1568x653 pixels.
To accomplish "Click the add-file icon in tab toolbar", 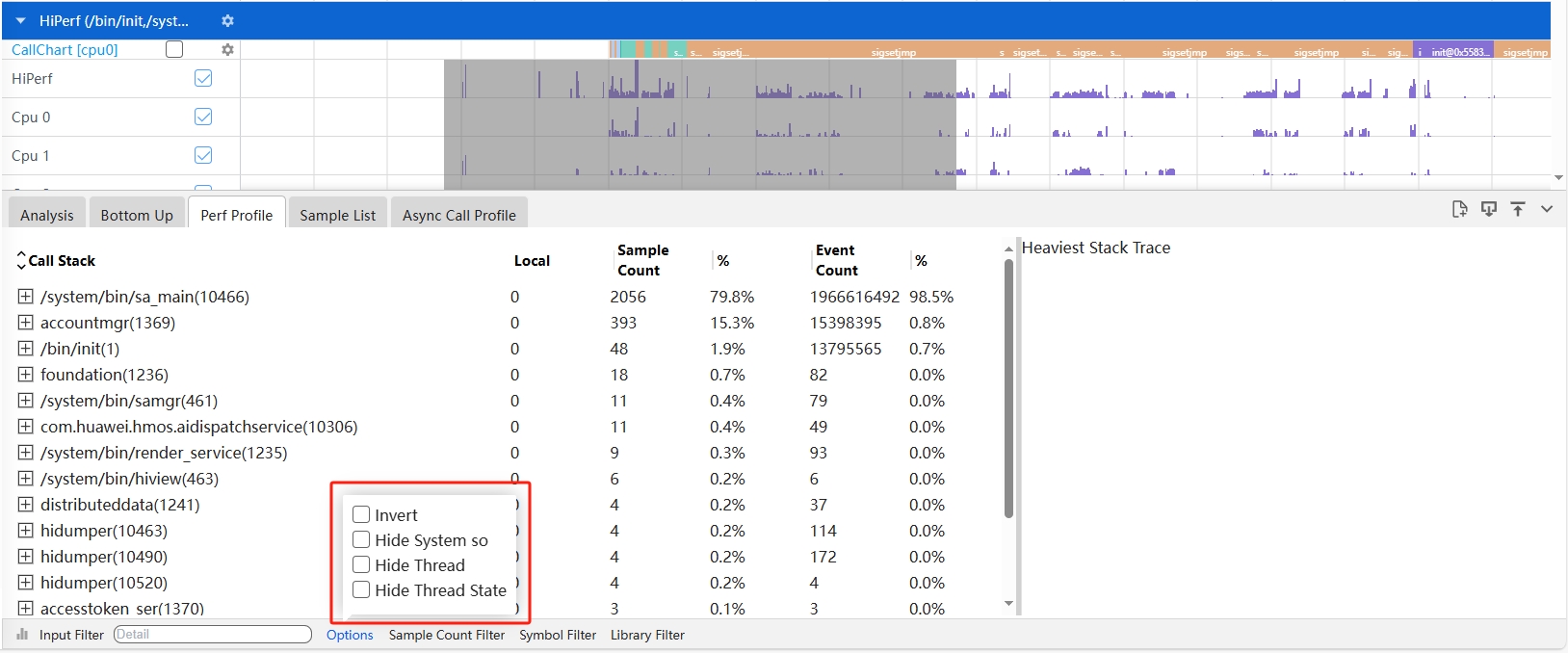I will [x=1459, y=209].
